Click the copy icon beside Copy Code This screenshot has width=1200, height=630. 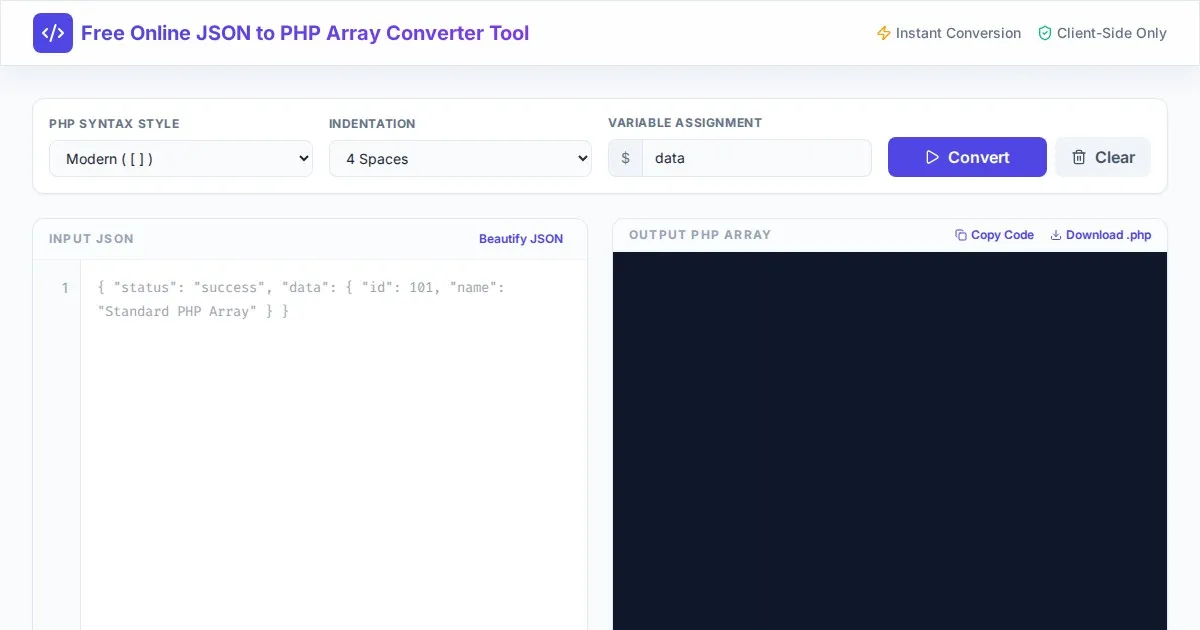(961, 235)
